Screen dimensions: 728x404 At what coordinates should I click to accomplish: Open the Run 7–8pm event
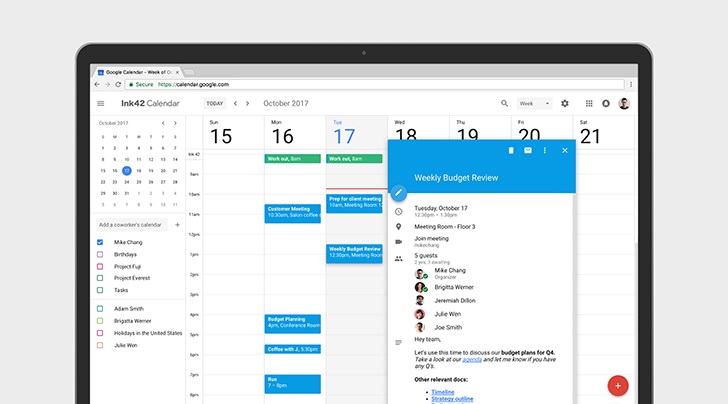pos(292,384)
